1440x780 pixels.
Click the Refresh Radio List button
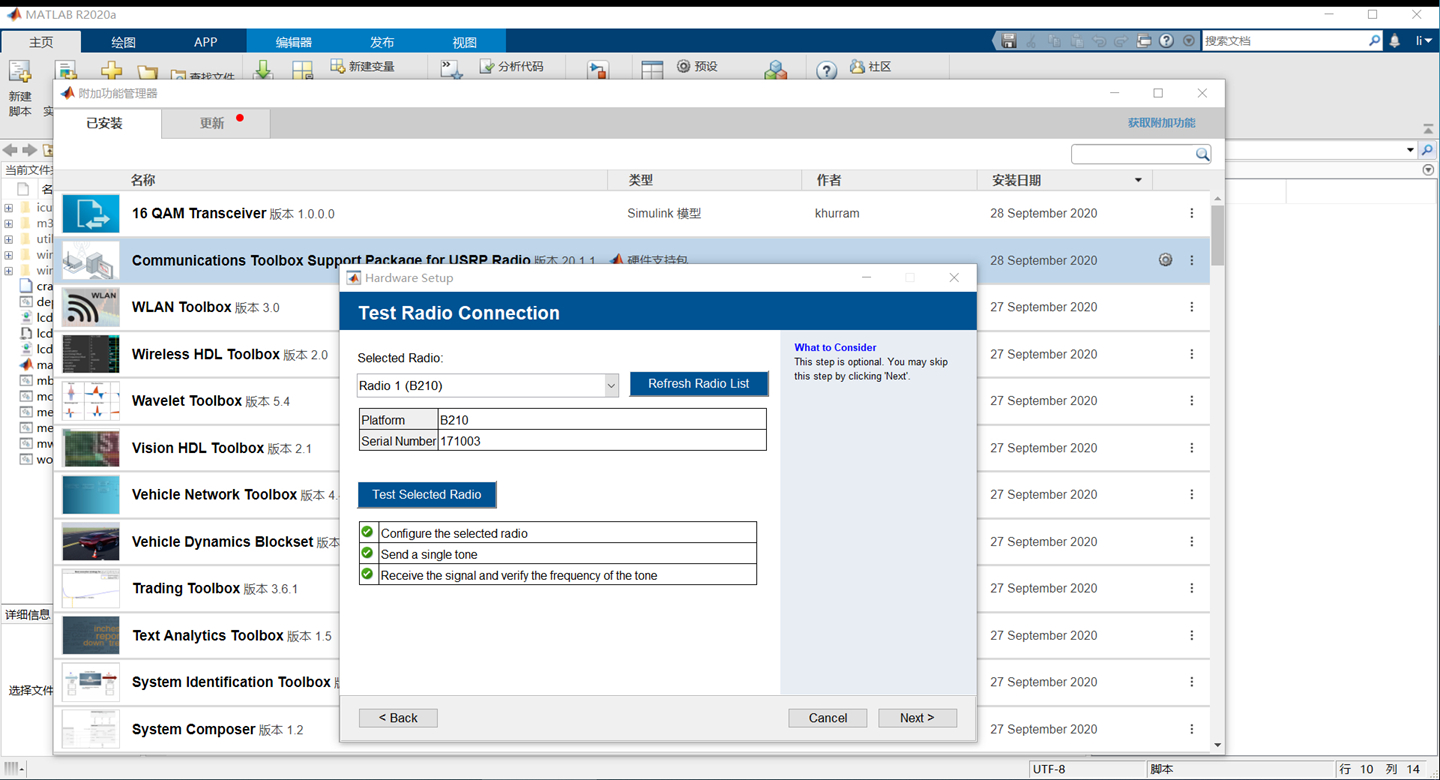coord(698,384)
